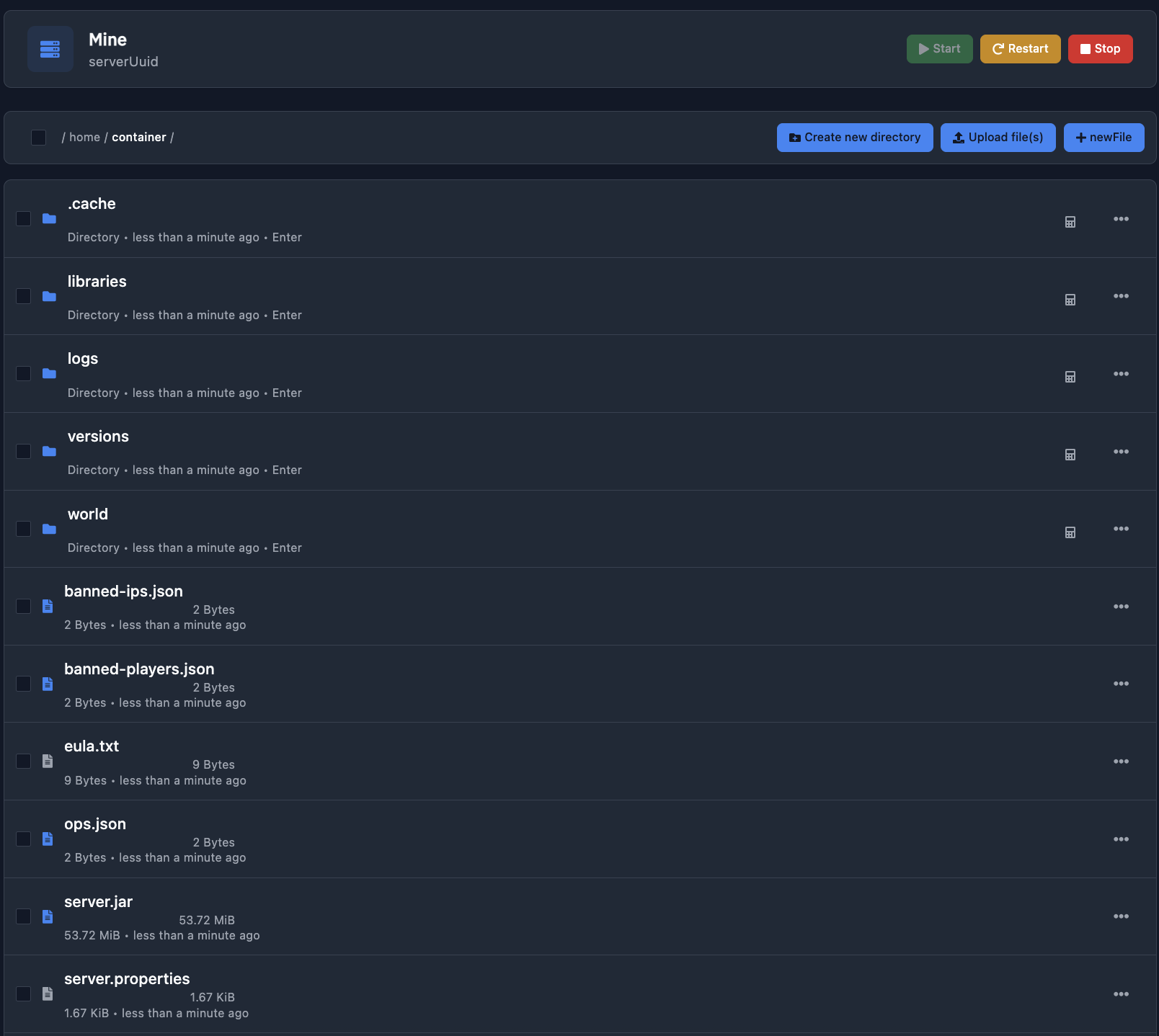Open the more actions menu for versions

coord(1120,452)
